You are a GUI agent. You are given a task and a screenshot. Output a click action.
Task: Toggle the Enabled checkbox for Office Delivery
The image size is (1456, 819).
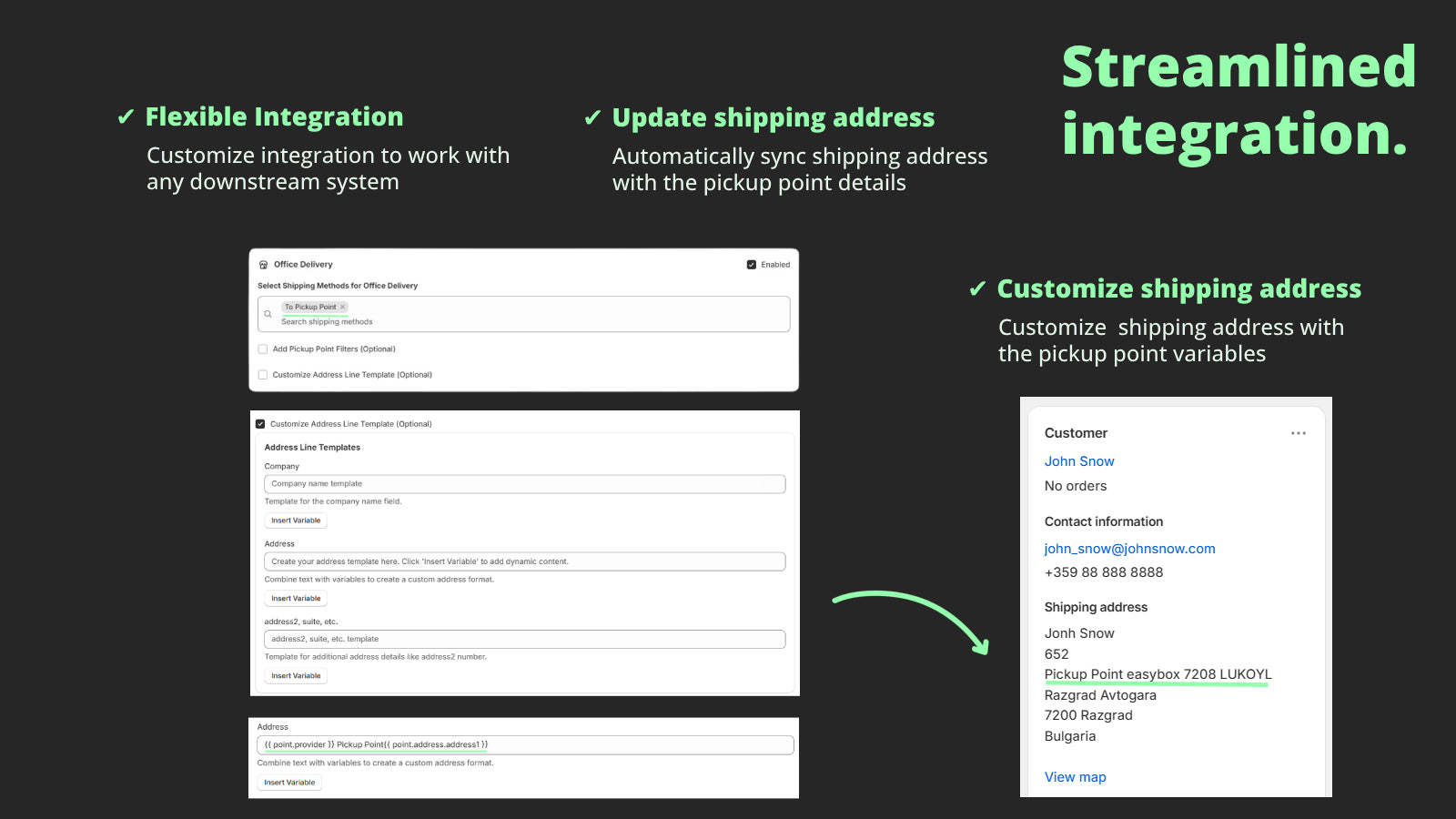[x=752, y=265]
